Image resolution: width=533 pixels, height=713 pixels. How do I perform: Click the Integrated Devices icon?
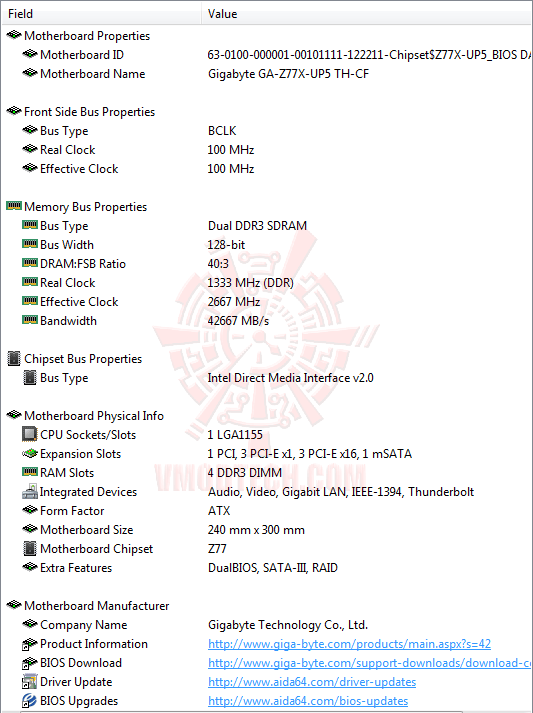coord(30,491)
